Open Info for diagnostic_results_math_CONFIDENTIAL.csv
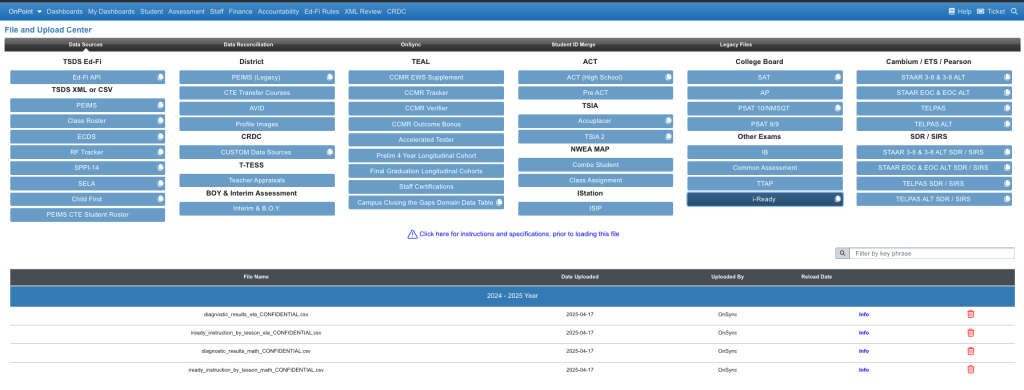This screenshot has width=1024, height=390. (863, 351)
